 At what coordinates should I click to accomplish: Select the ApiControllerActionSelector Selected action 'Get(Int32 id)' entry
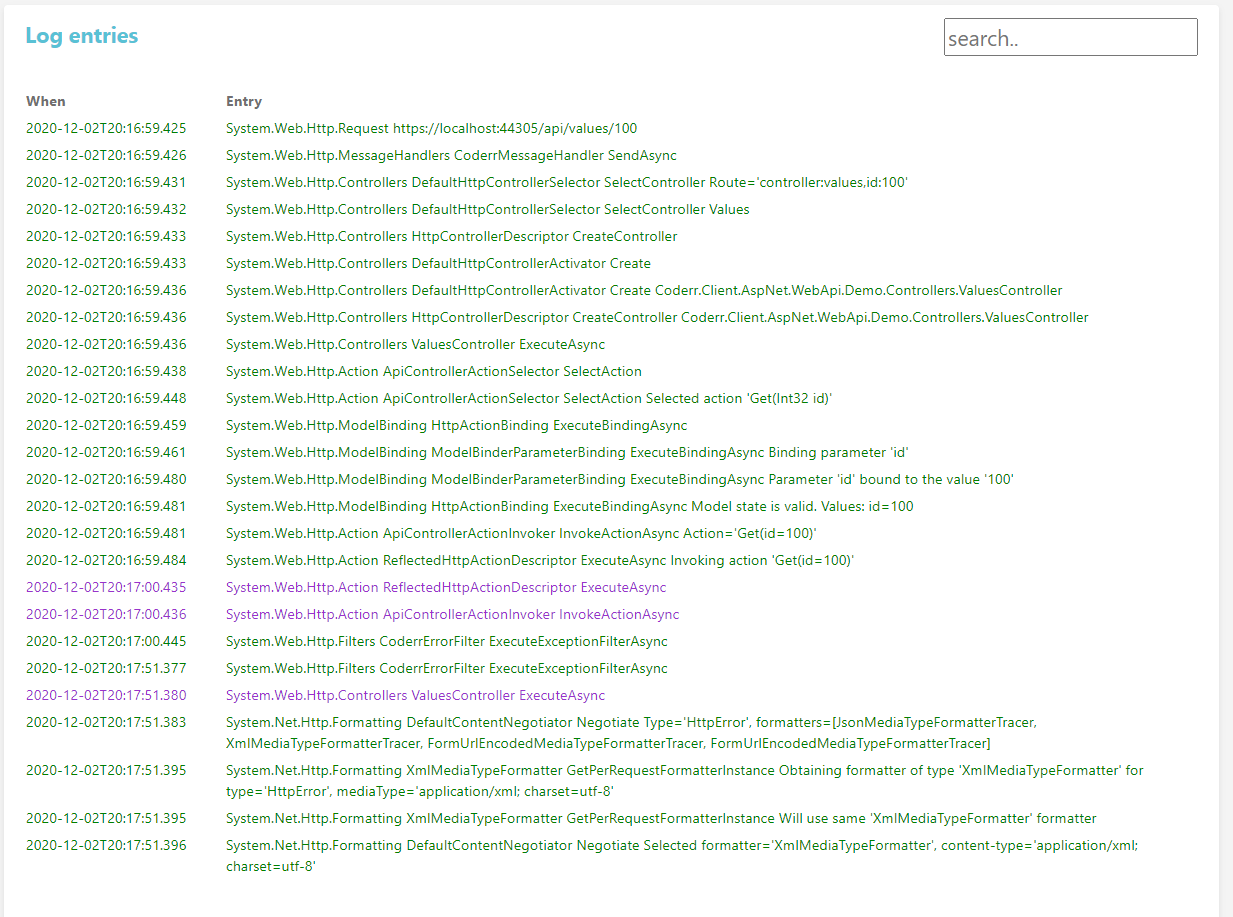pos(529,398)
